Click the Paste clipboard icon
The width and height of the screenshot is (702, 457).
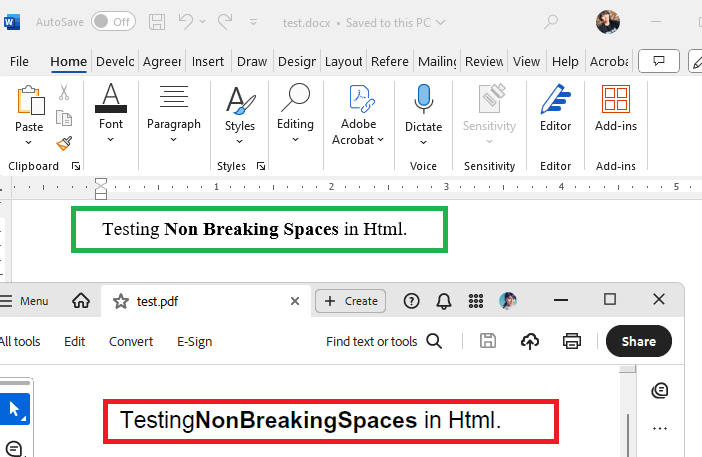(30, 100)
